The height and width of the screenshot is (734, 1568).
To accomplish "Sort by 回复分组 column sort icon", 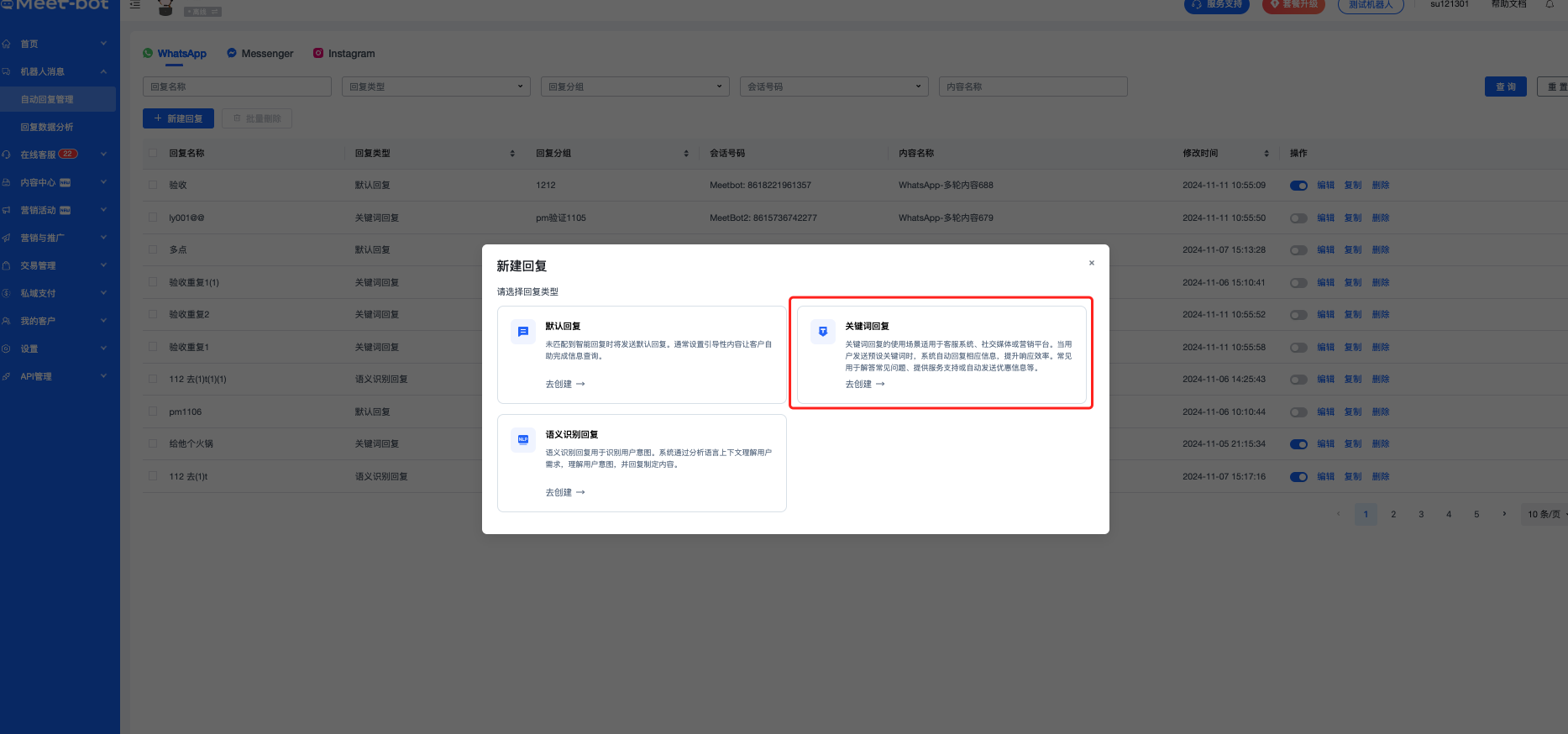I will (686, 154).
